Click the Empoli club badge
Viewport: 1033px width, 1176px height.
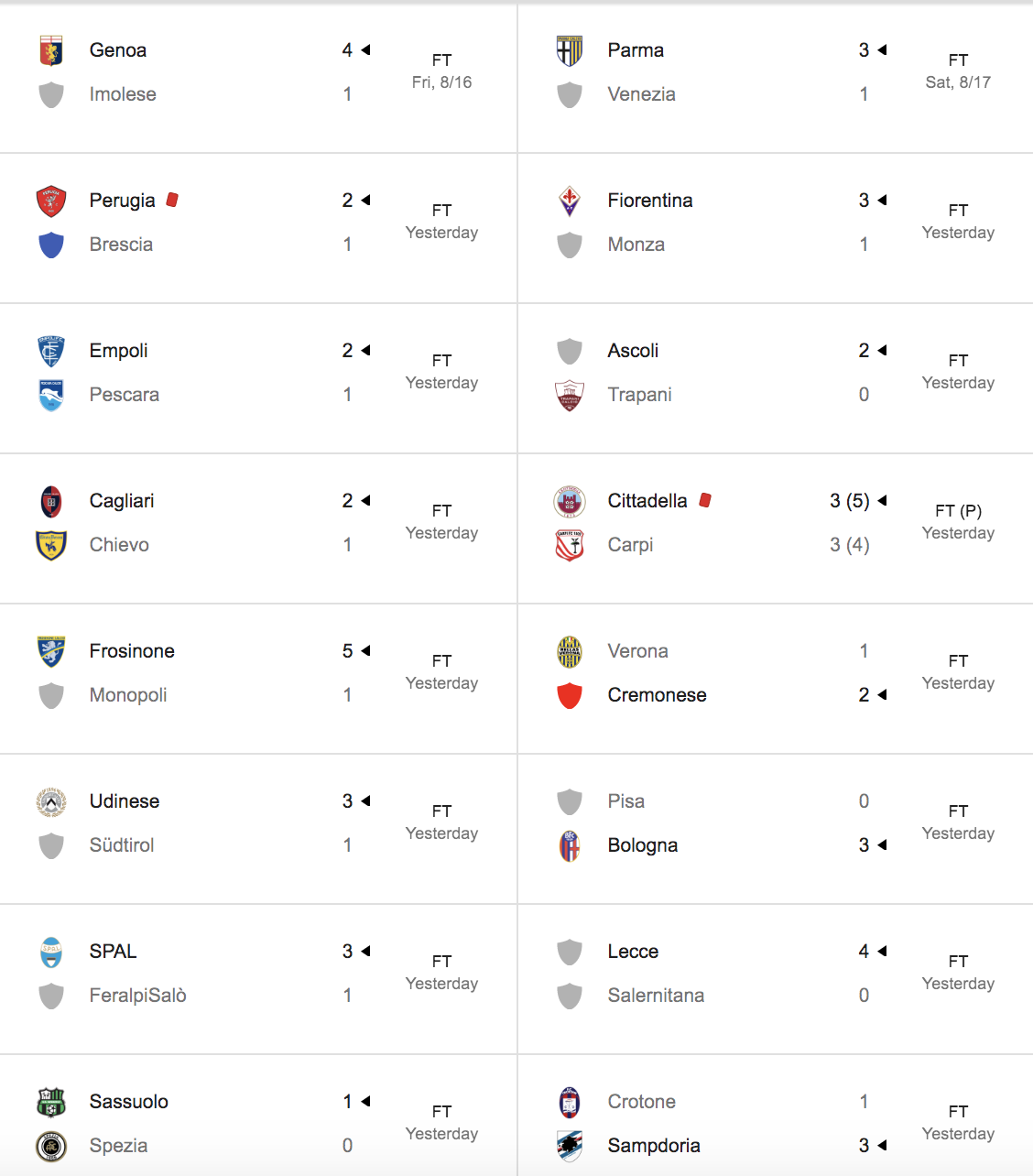(x=51, y=351)
